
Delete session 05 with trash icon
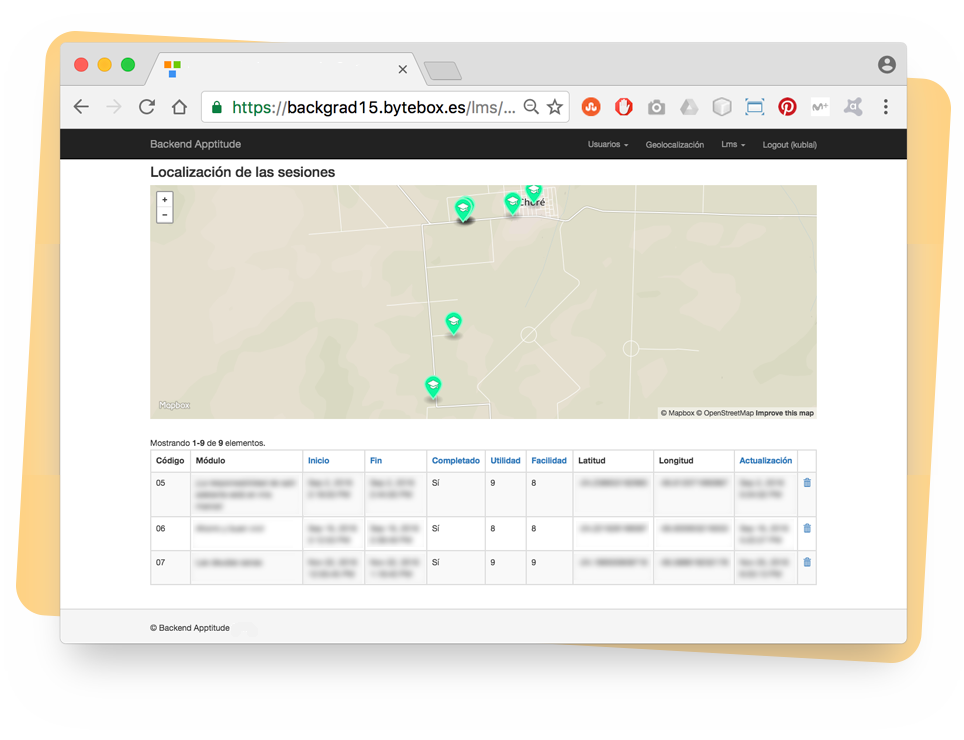(807, 482)
